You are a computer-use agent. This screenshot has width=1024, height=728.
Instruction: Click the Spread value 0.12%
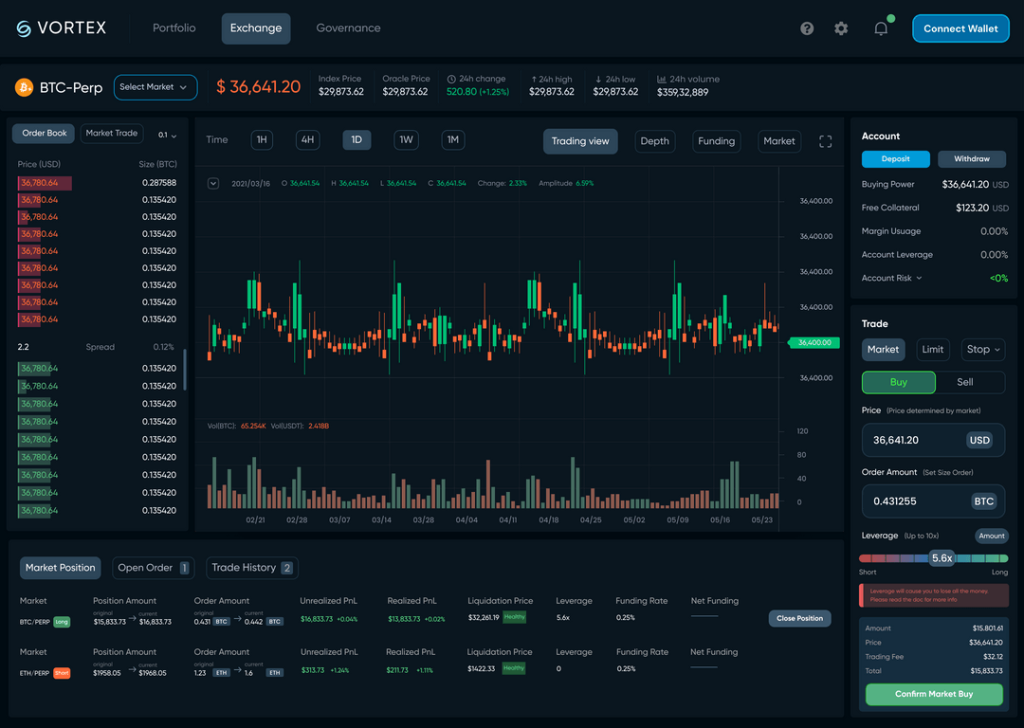pyautogui.click(x=164, y=347)
